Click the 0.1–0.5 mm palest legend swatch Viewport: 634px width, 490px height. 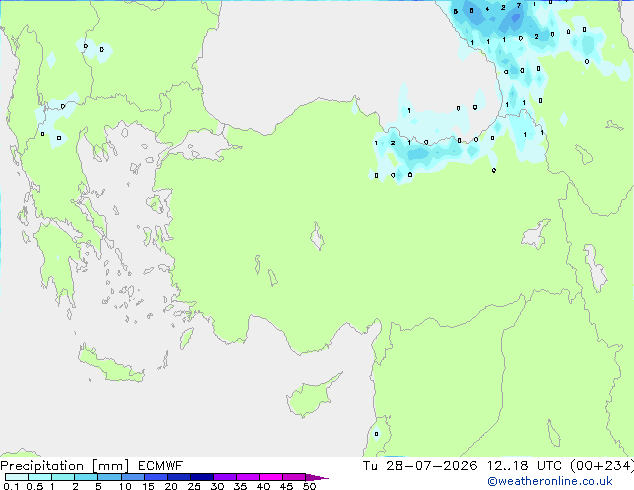(17, 477)
